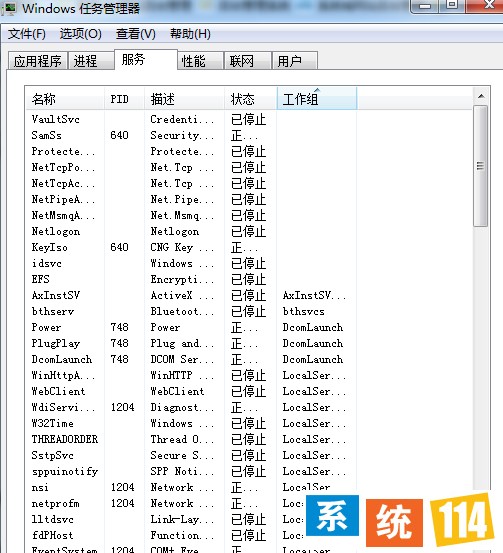Click the Net.Pipe... description cell
This screenshot has width=503, height=553.
pyautogui.click(x=182, y=199)
